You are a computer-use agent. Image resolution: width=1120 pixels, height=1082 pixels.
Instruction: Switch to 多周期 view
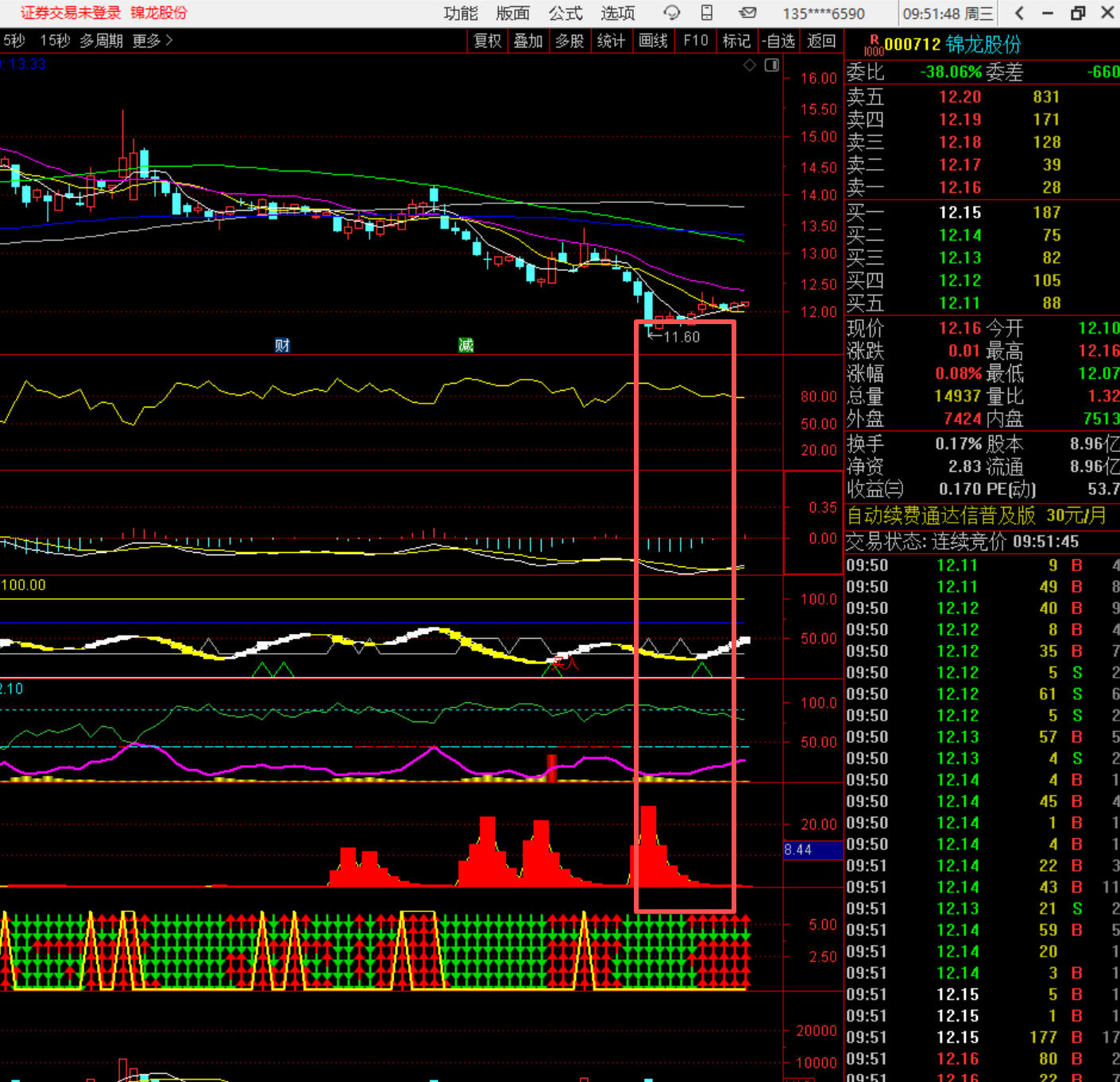pyautogui.click(x=101, y=41)
